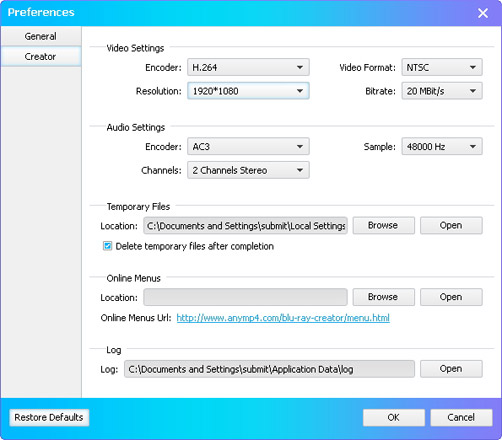Screen dimensions: 502x440
Task: Click Browse for Online Menus location
Action: (x=384, y=297)
